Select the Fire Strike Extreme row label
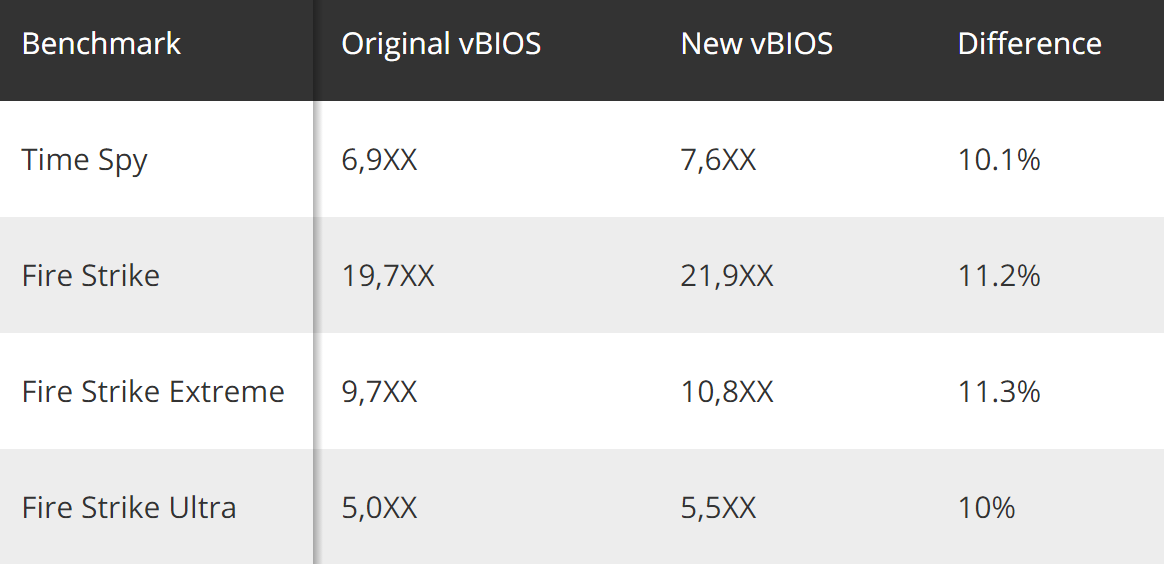The width and height of the screenshot is (1164, 564). [x=153, y=391]
